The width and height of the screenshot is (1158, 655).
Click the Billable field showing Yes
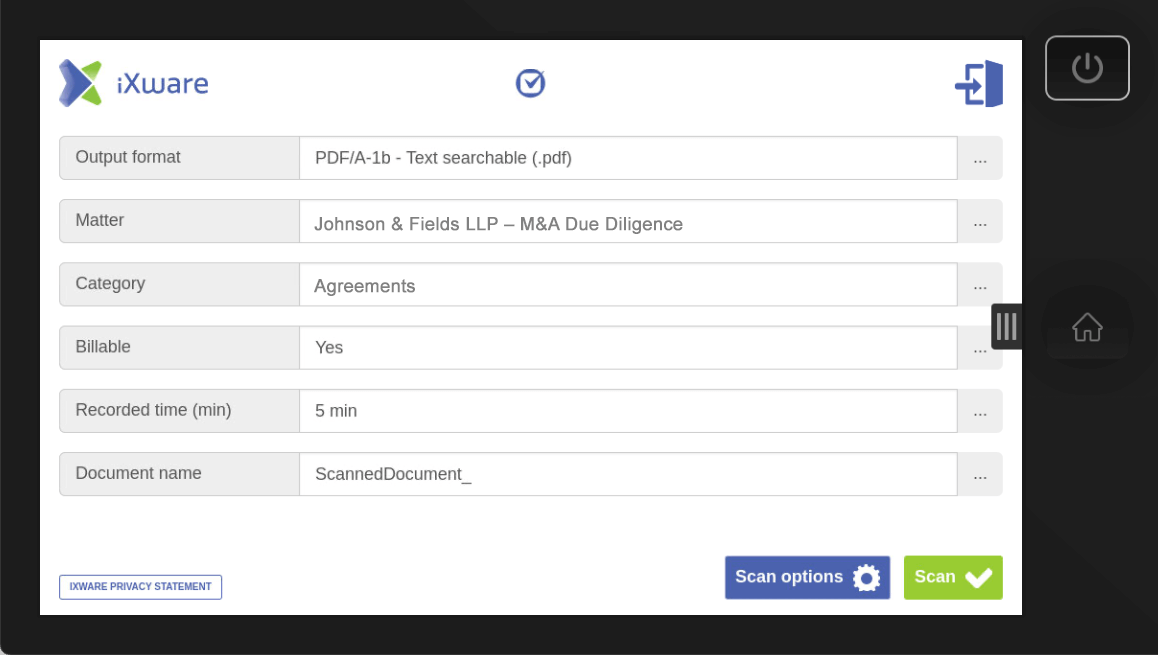628,348
